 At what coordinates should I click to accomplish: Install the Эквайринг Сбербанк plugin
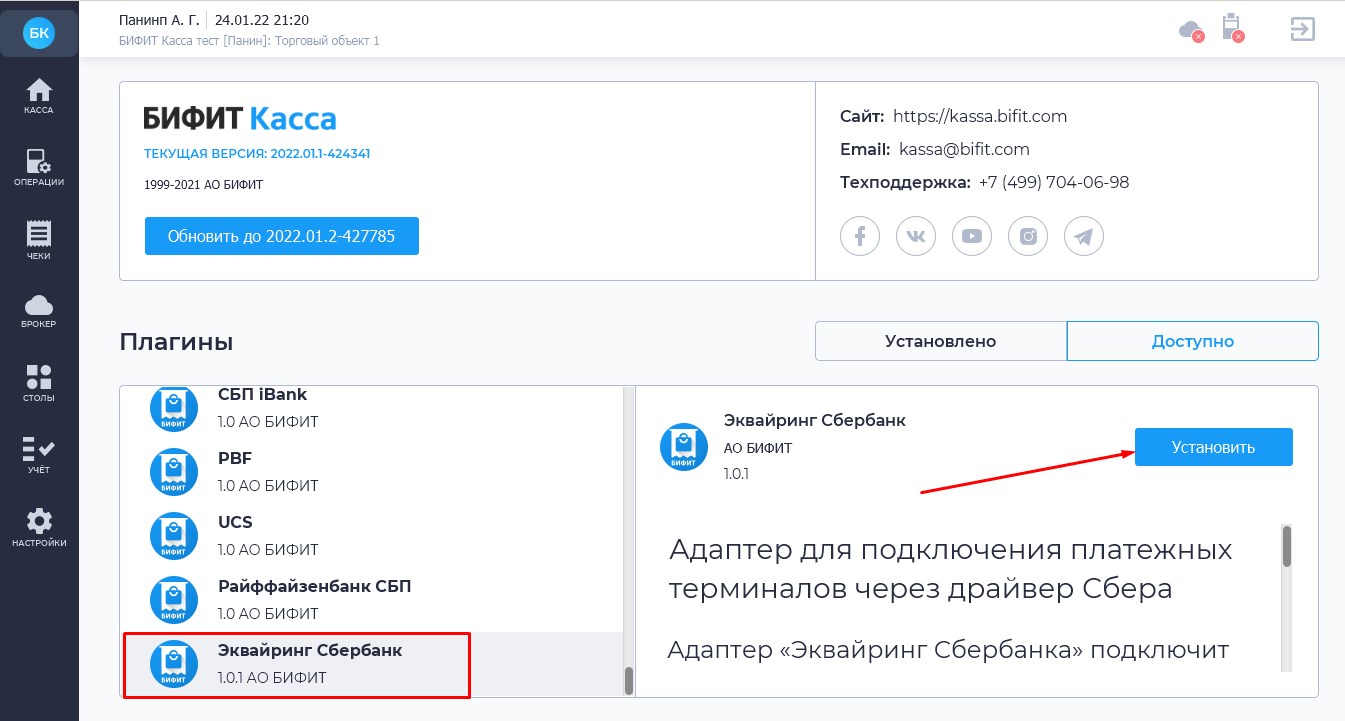click(1214, 447)
